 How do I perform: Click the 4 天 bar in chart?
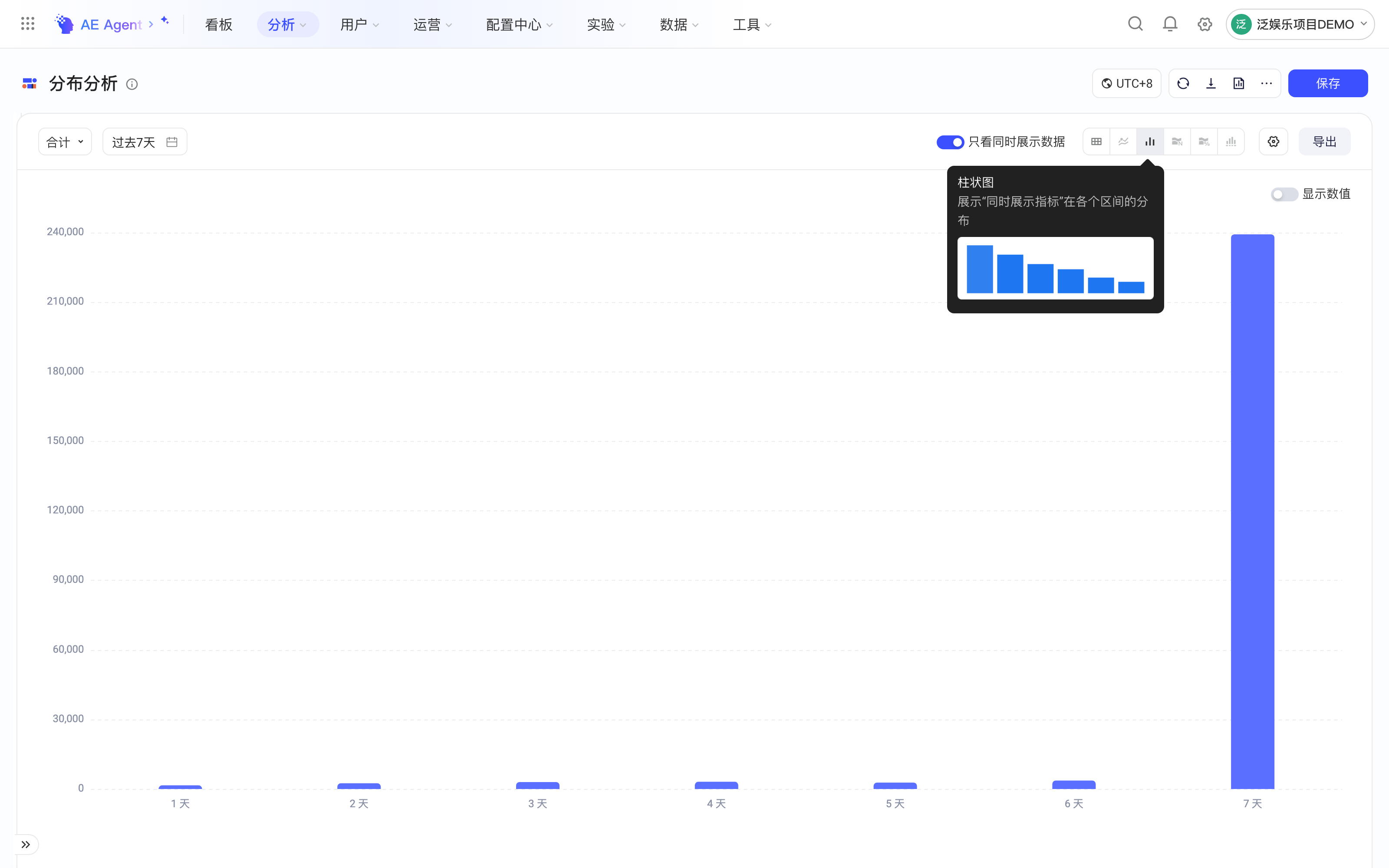pyautogui.click(x=716, y=786)
